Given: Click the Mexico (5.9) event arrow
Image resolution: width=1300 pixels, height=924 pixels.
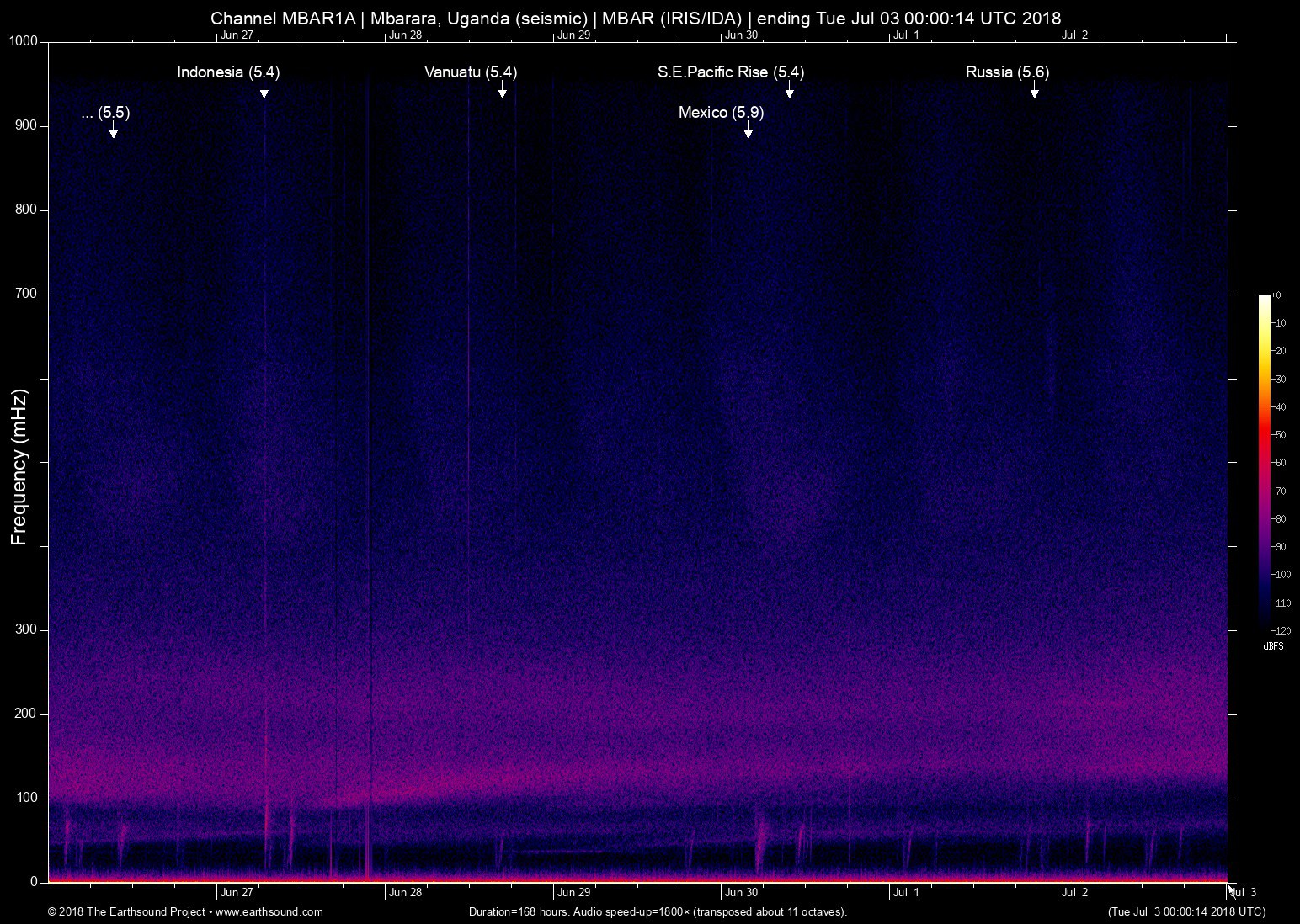Looking at the screenshot, I should click(748, 130).
